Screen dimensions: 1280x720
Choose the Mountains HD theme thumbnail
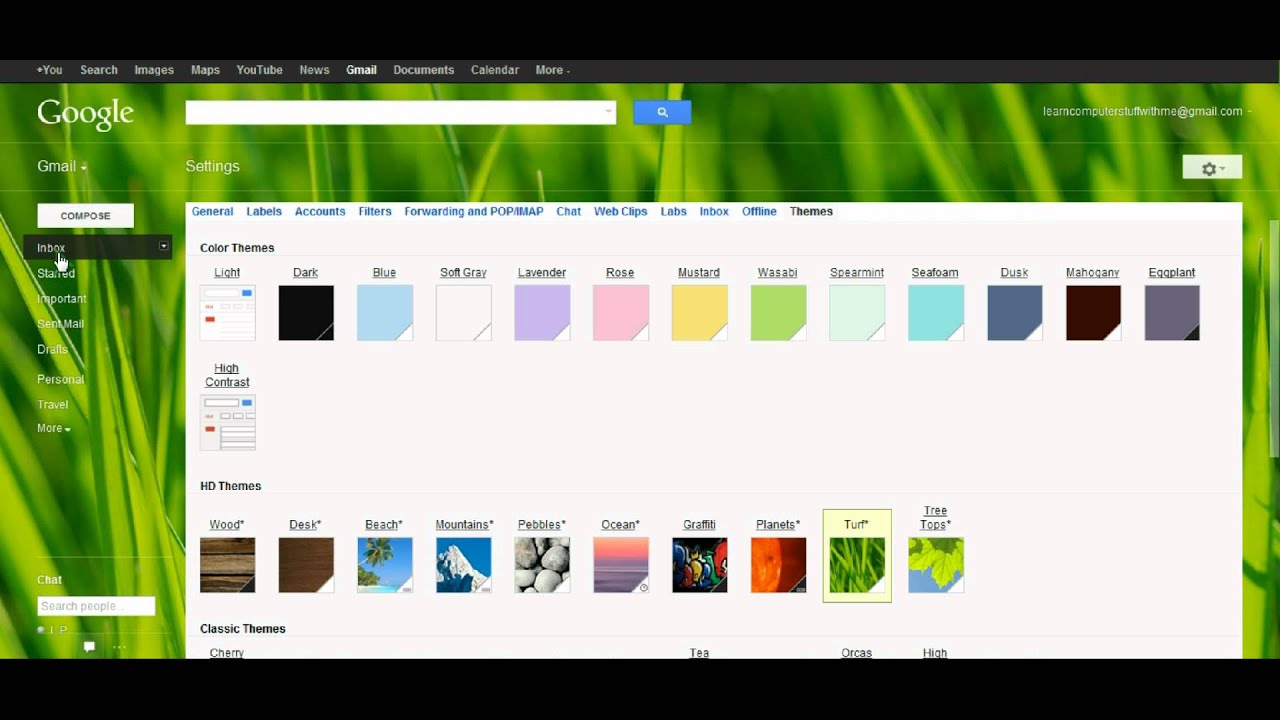click(464, 565)
